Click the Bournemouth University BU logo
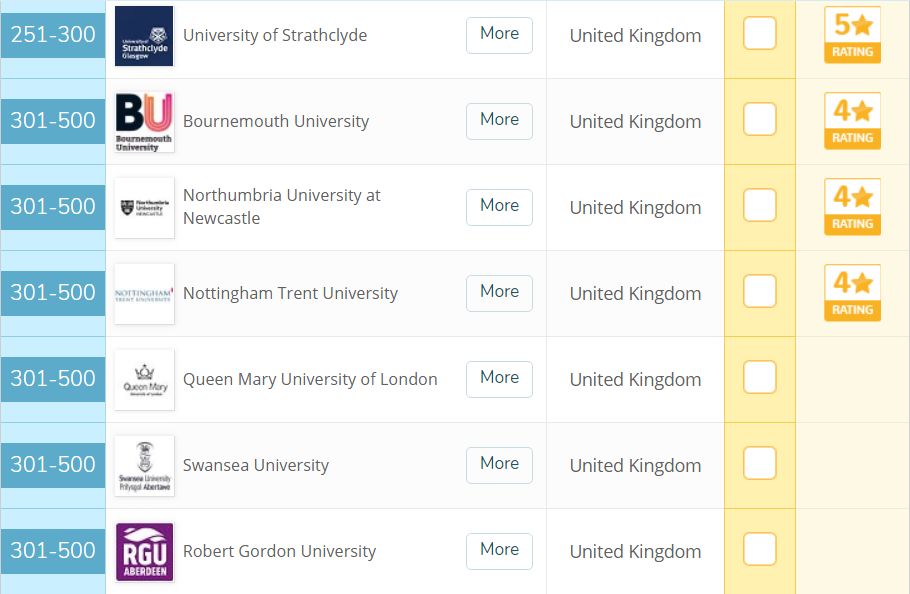This screenshot has width=910, height=594. 144,122
